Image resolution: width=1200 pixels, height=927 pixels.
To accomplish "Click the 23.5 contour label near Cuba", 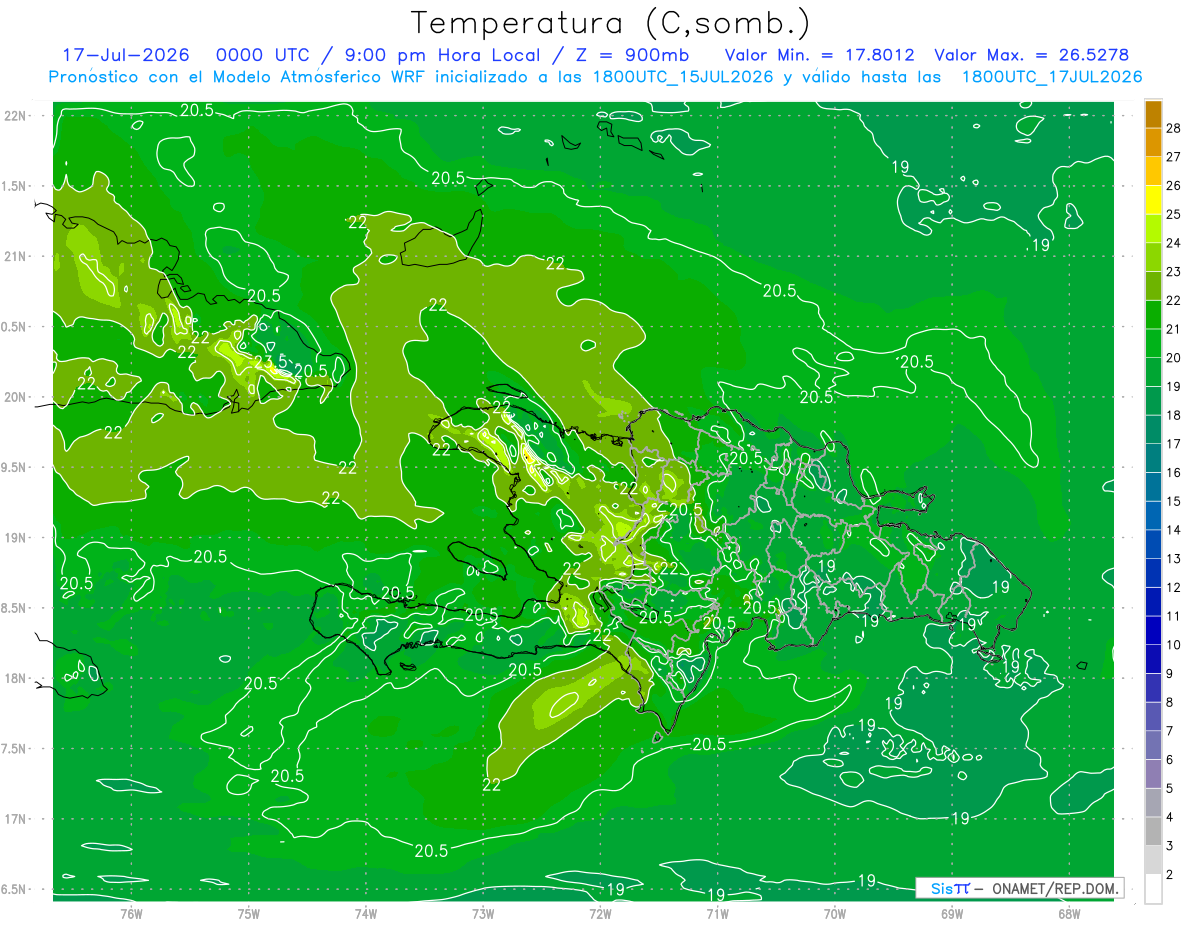I will 270,361.
